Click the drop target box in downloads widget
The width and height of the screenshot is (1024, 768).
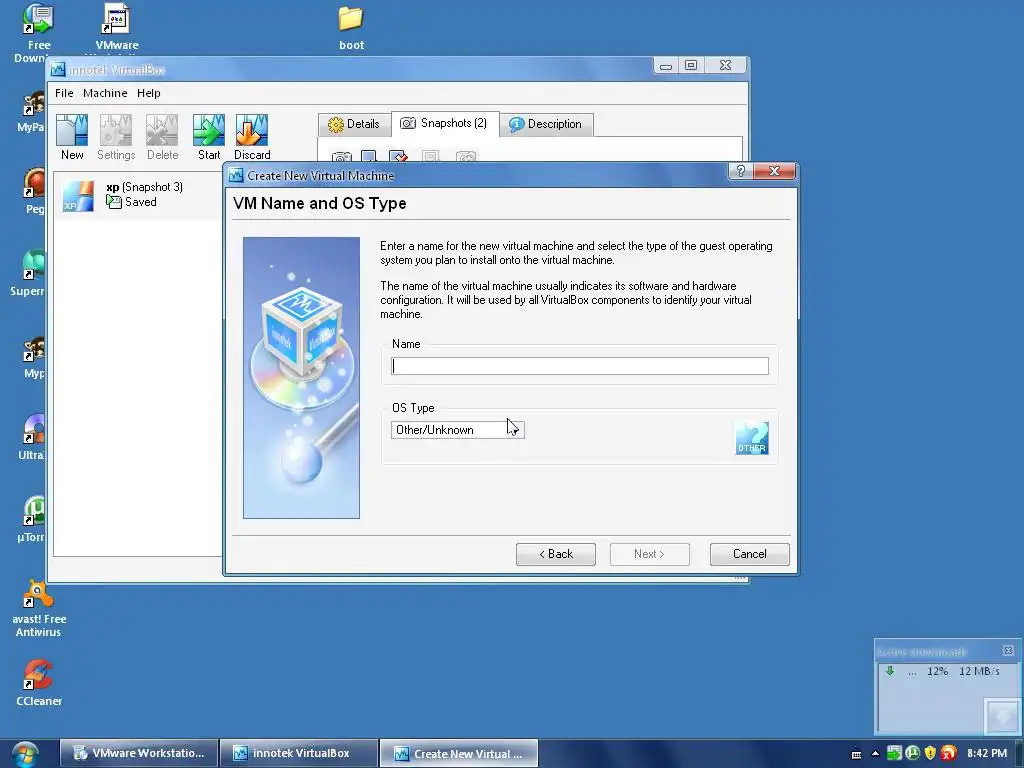[x=1002, y=716]
